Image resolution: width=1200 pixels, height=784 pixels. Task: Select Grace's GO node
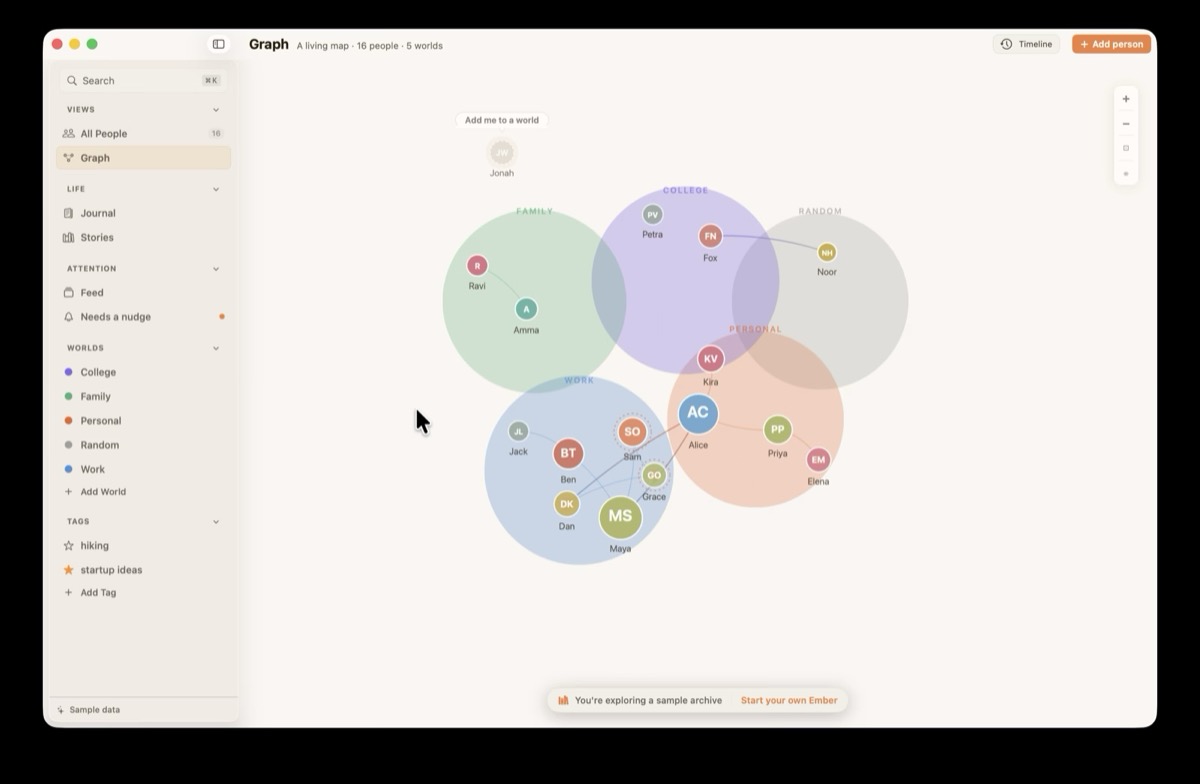[654, 475]
